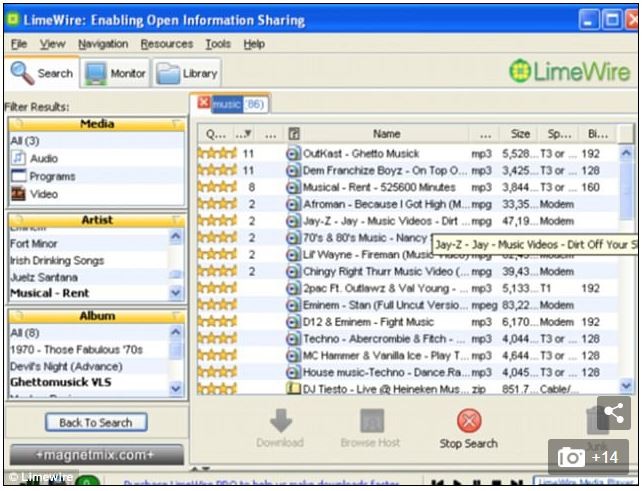Click the share icon overlay
The image size is (644, 491).
coord(614,413)
